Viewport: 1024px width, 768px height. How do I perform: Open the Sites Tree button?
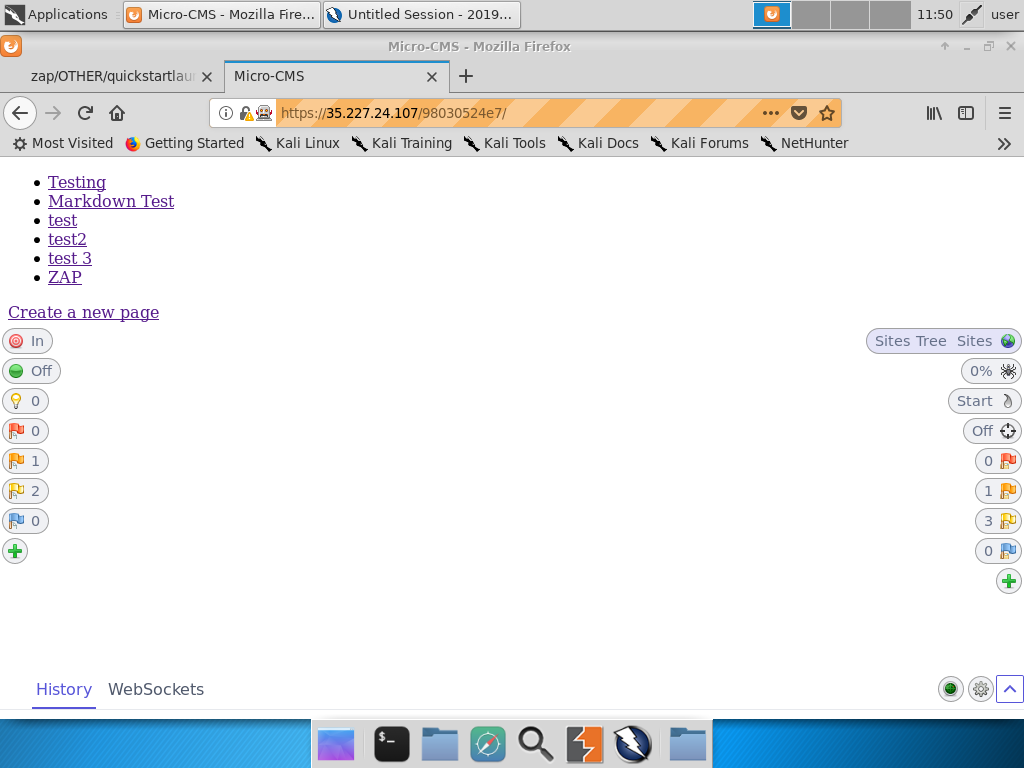(944, 341)
